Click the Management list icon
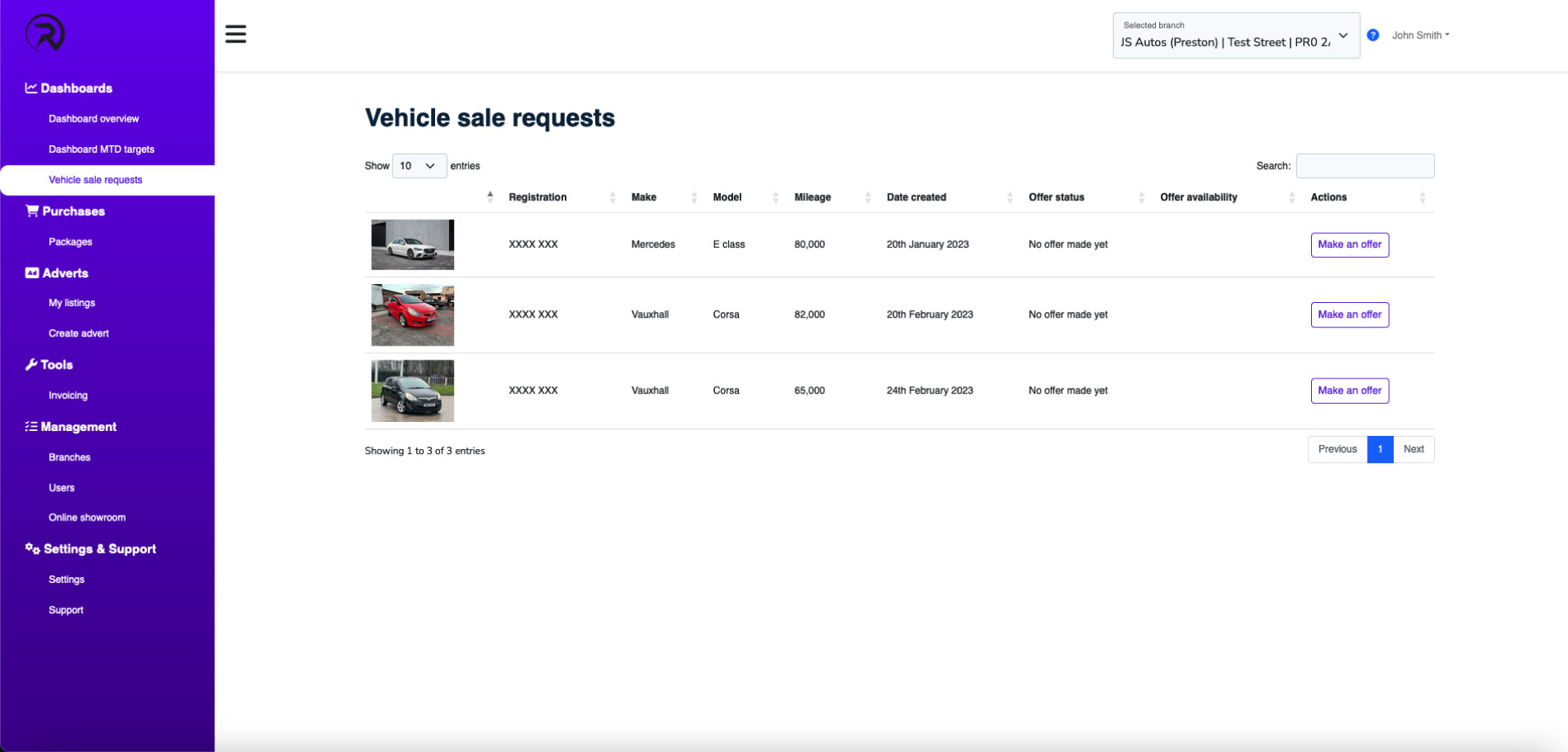The image size is (1568, 752). pos(31,426)
